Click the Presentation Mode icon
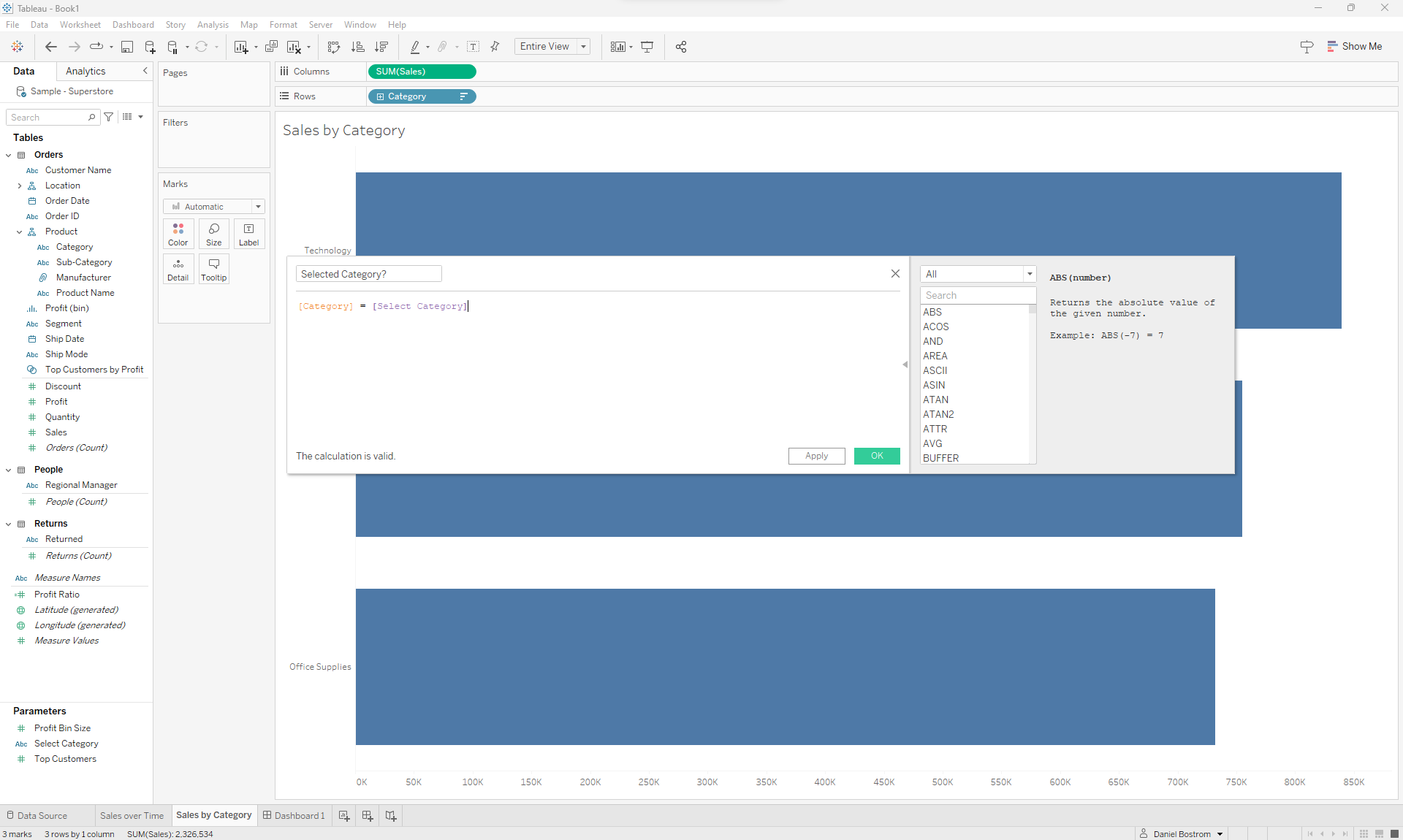The width and height of the screenshot is (1403, 840). coord(647,47)
